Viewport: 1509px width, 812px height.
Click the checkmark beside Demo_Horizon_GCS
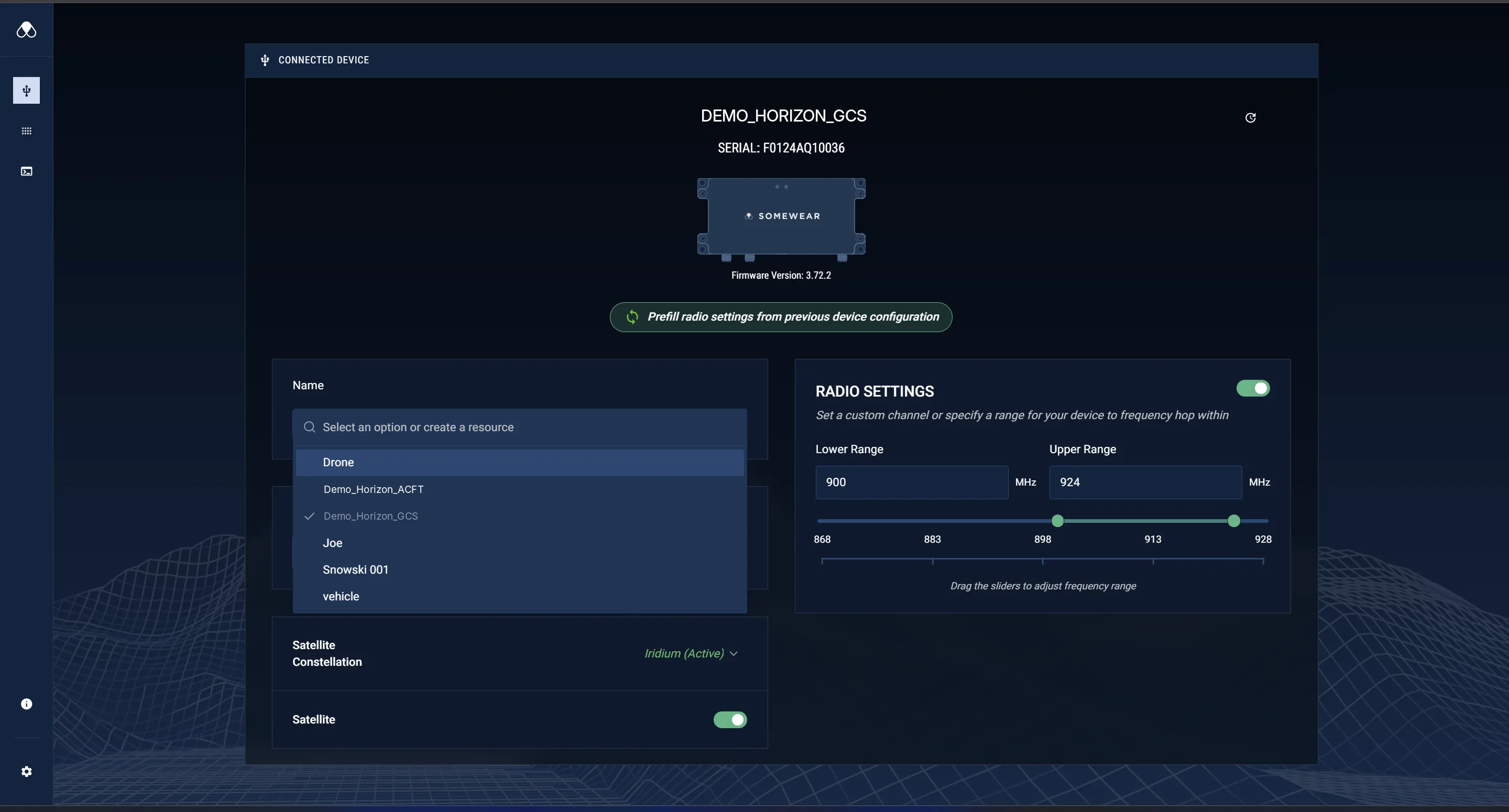pyautogui.click(x=309, y=516)
